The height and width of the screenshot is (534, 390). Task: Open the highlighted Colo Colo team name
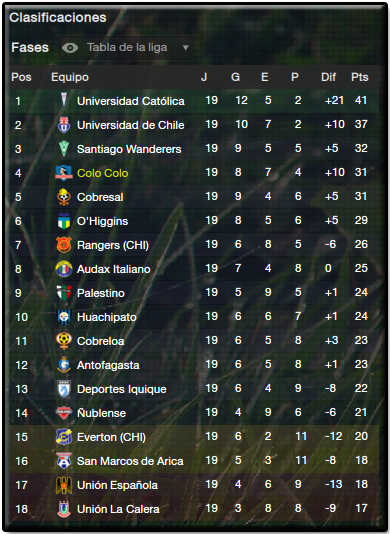(x=103, y=173)
